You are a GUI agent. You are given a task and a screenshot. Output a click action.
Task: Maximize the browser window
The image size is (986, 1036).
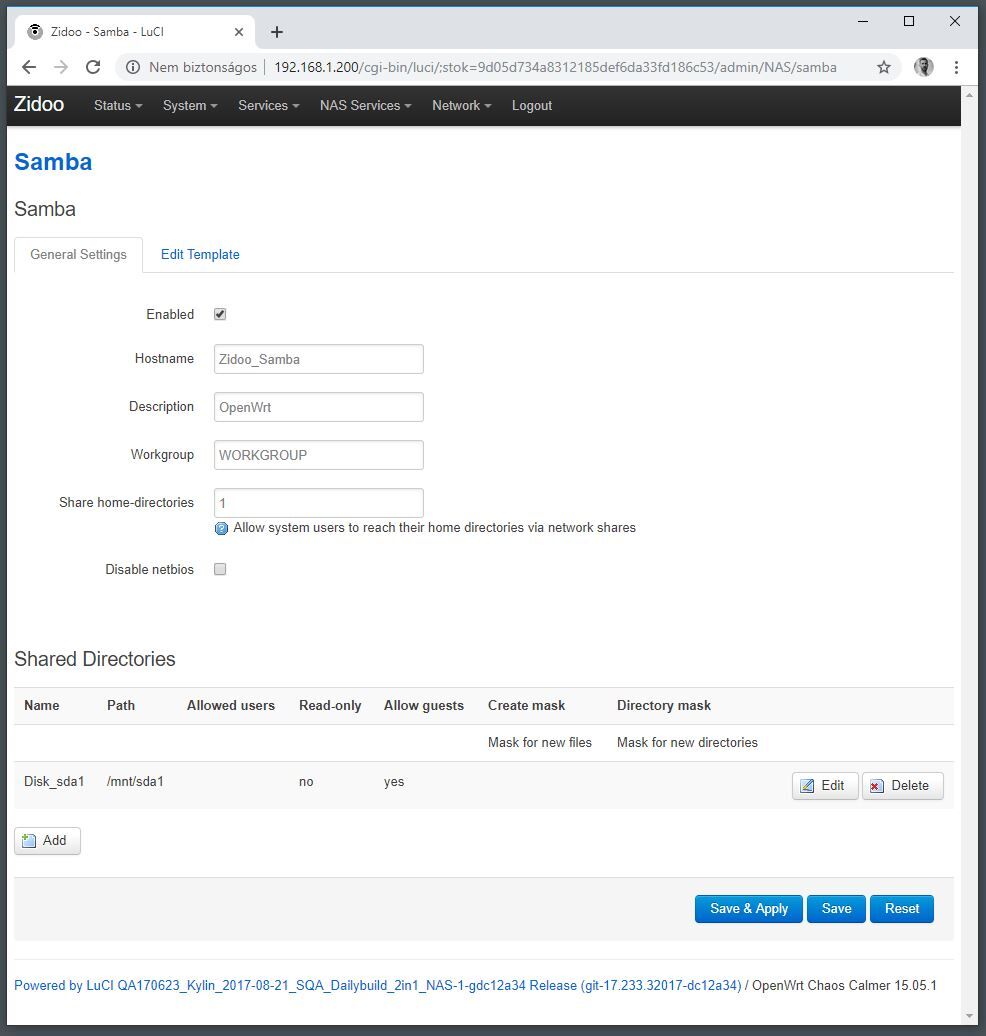pyautogui.click(x=909, y=21)
